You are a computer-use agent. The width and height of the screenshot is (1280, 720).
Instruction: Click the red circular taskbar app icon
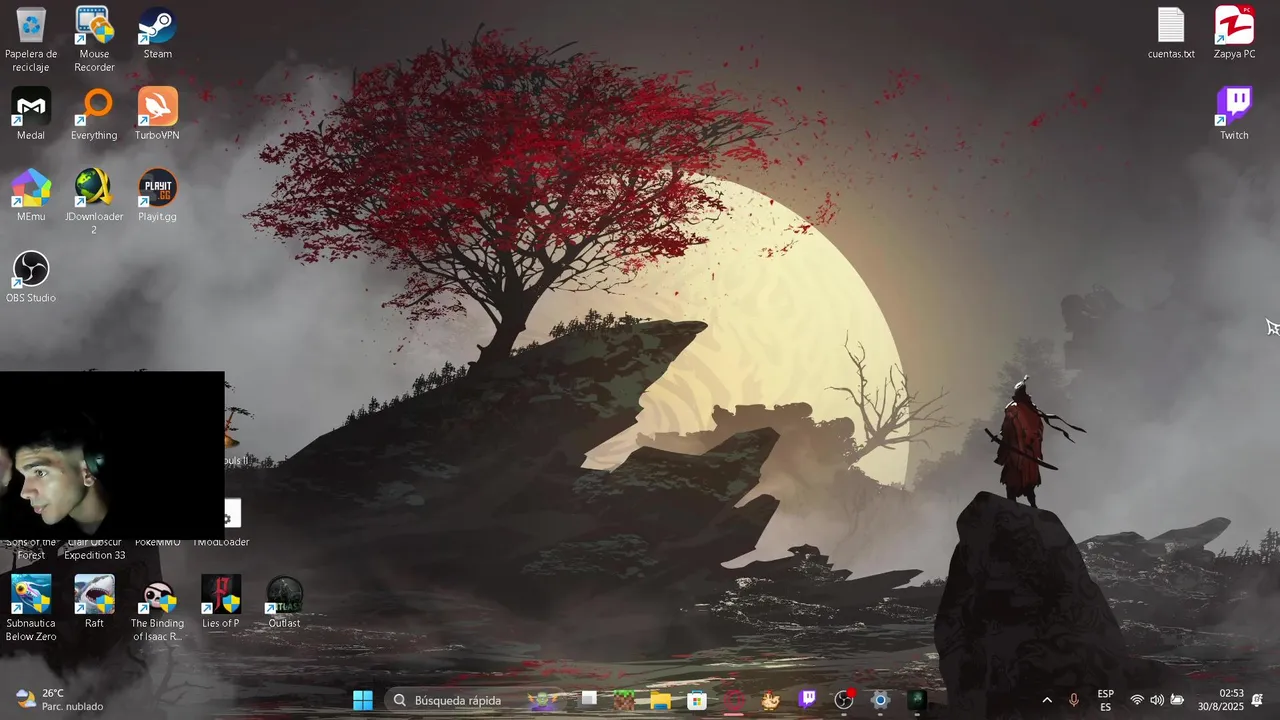tap(734, 700)
